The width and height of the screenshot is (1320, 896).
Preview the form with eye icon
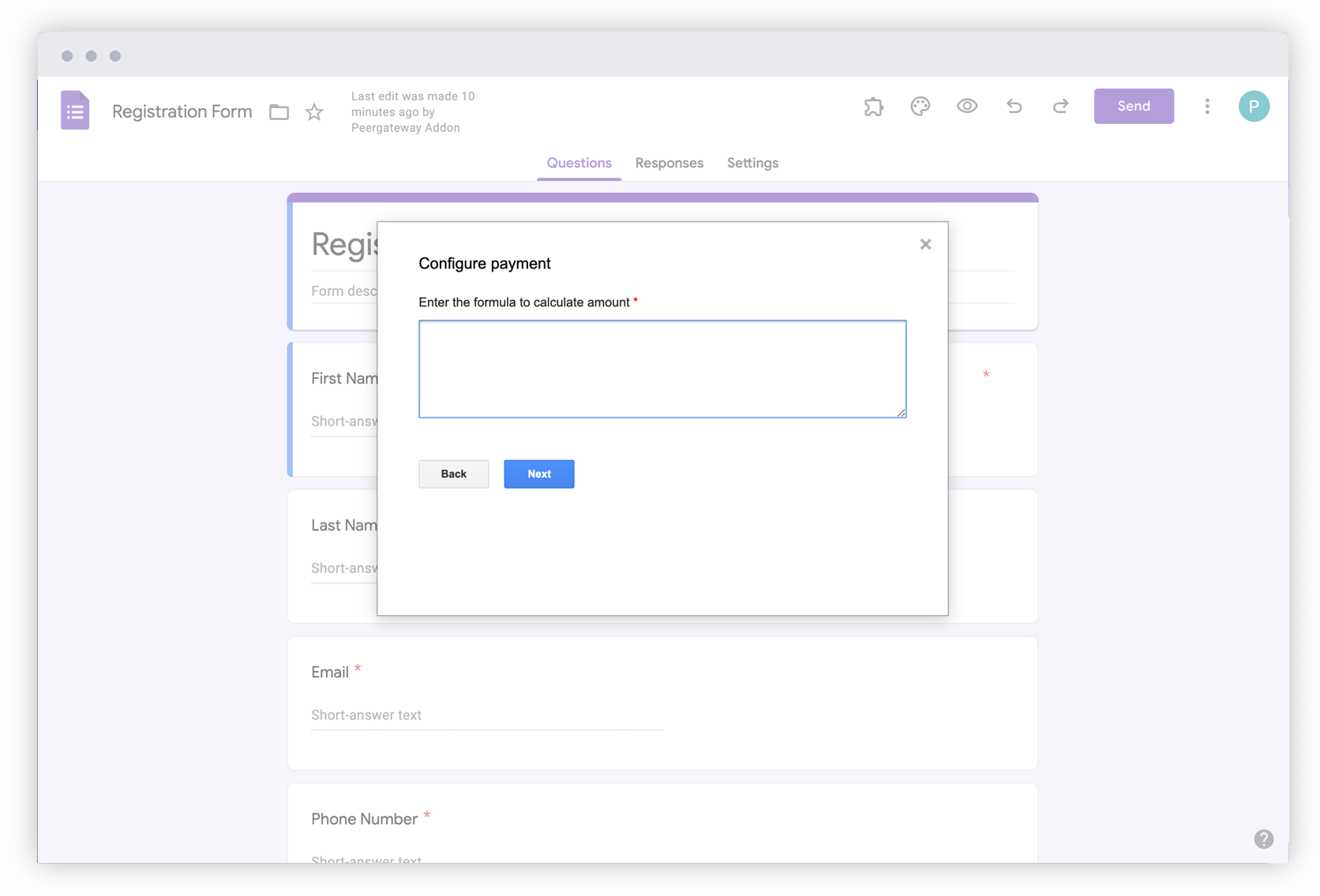click(x=967, y=107)
